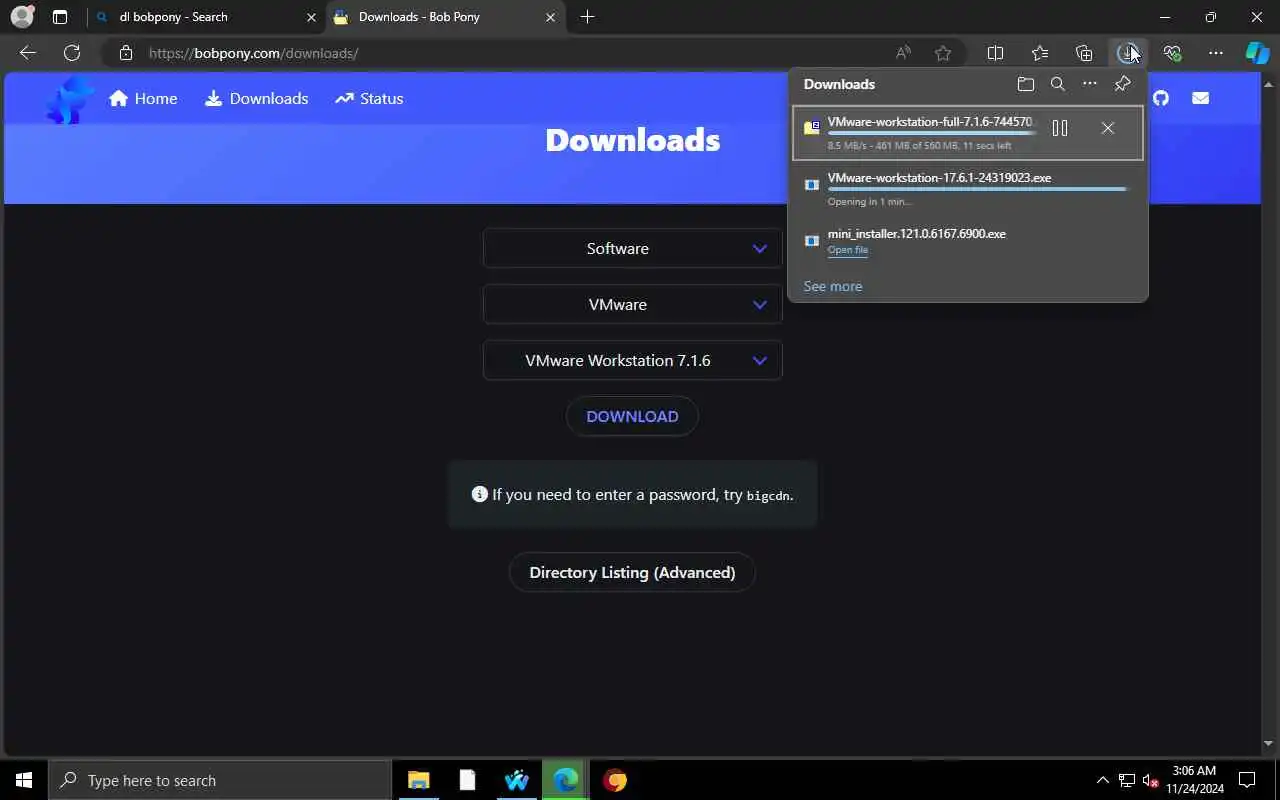Image resolution: width=1280 pixels, height=800 pixels.
Task: Cancel the VMware-workstation-full-7.1.6 download
Action: point(1107,128)
